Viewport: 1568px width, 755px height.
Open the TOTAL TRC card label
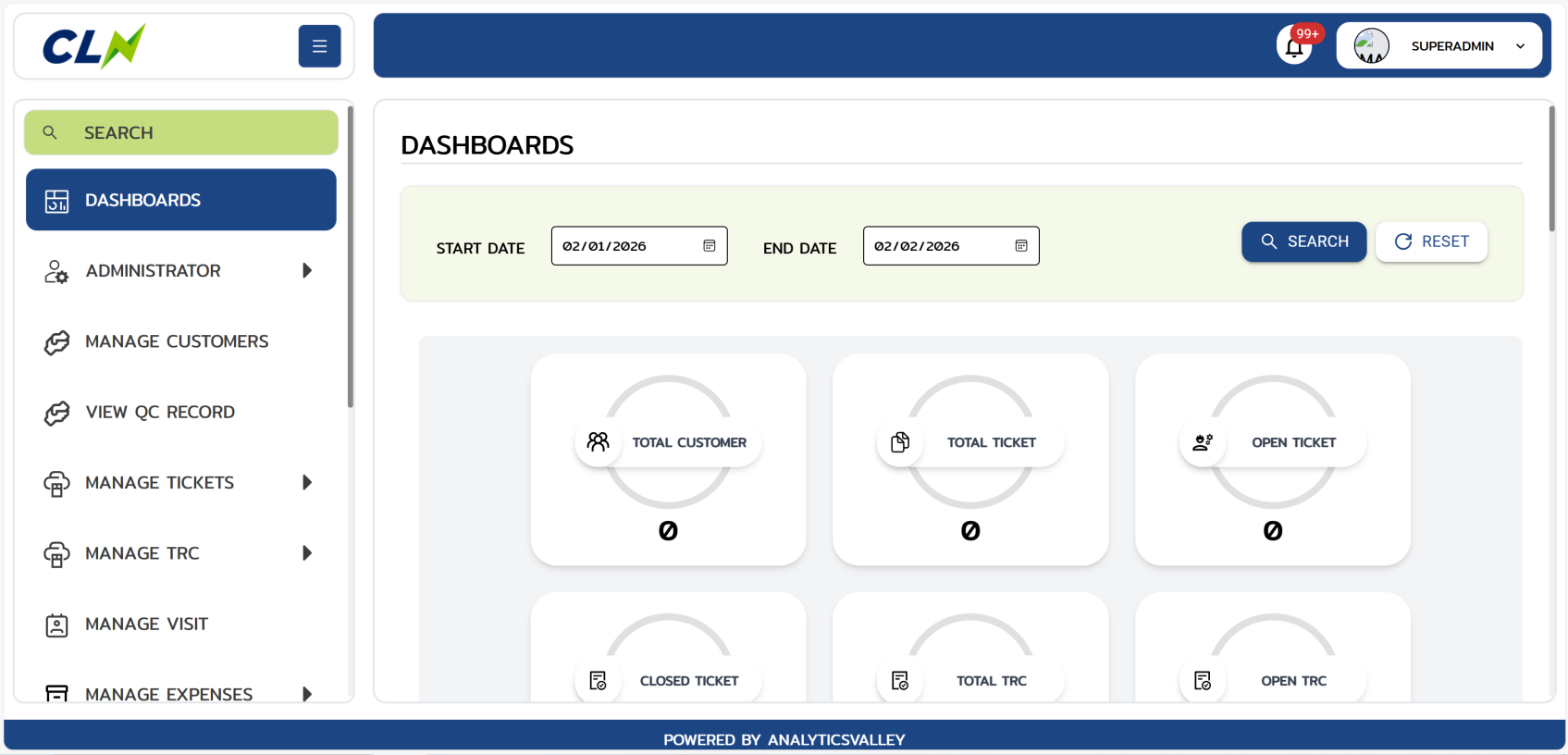pyautogui.click(x=992, y=681)
